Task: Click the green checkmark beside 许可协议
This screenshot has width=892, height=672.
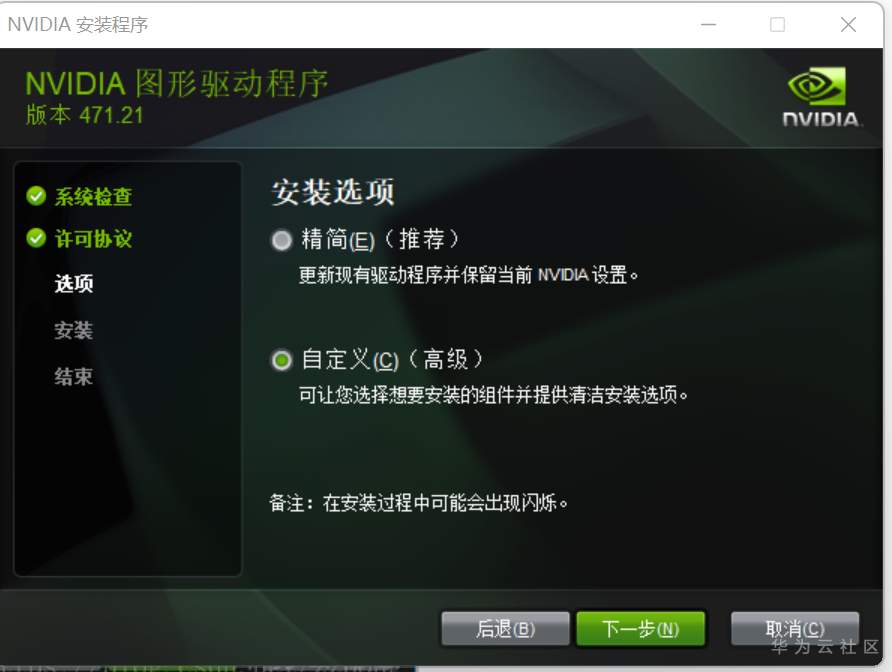Action: click(x=36, y=238)
